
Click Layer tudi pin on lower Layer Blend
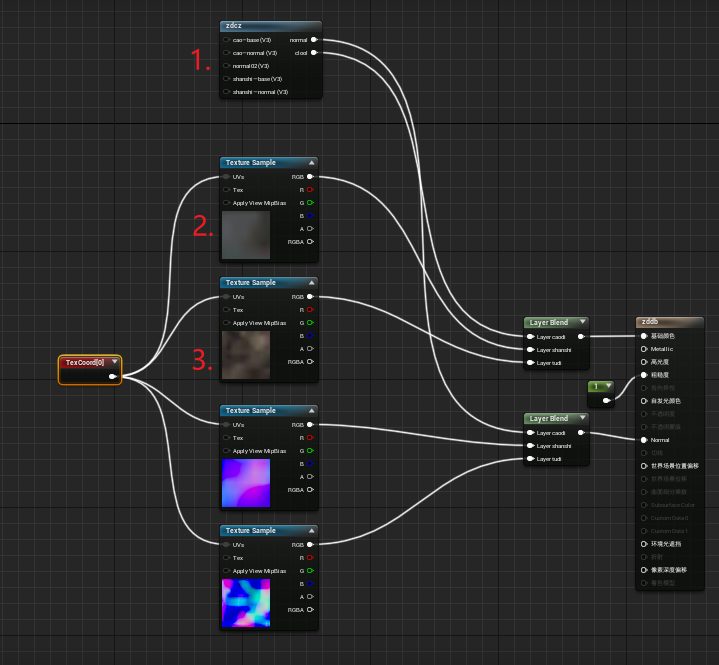pyautogui.click(x=531, y=459)
